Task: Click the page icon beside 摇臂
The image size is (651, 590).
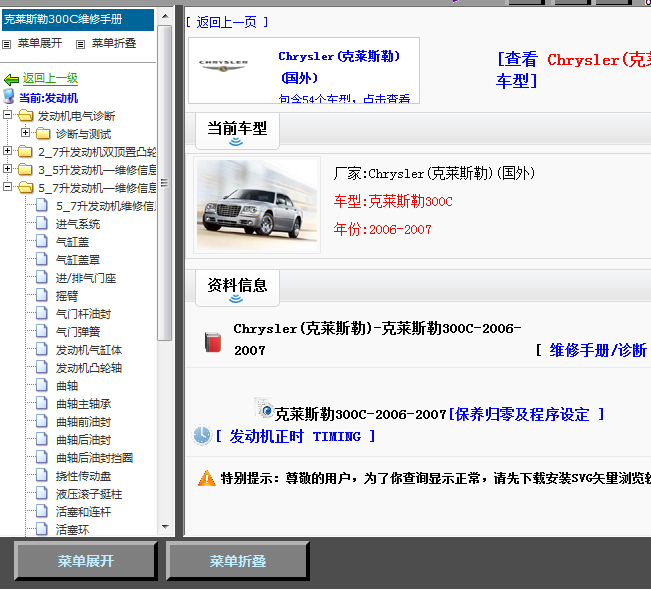Action: (42, 295)
